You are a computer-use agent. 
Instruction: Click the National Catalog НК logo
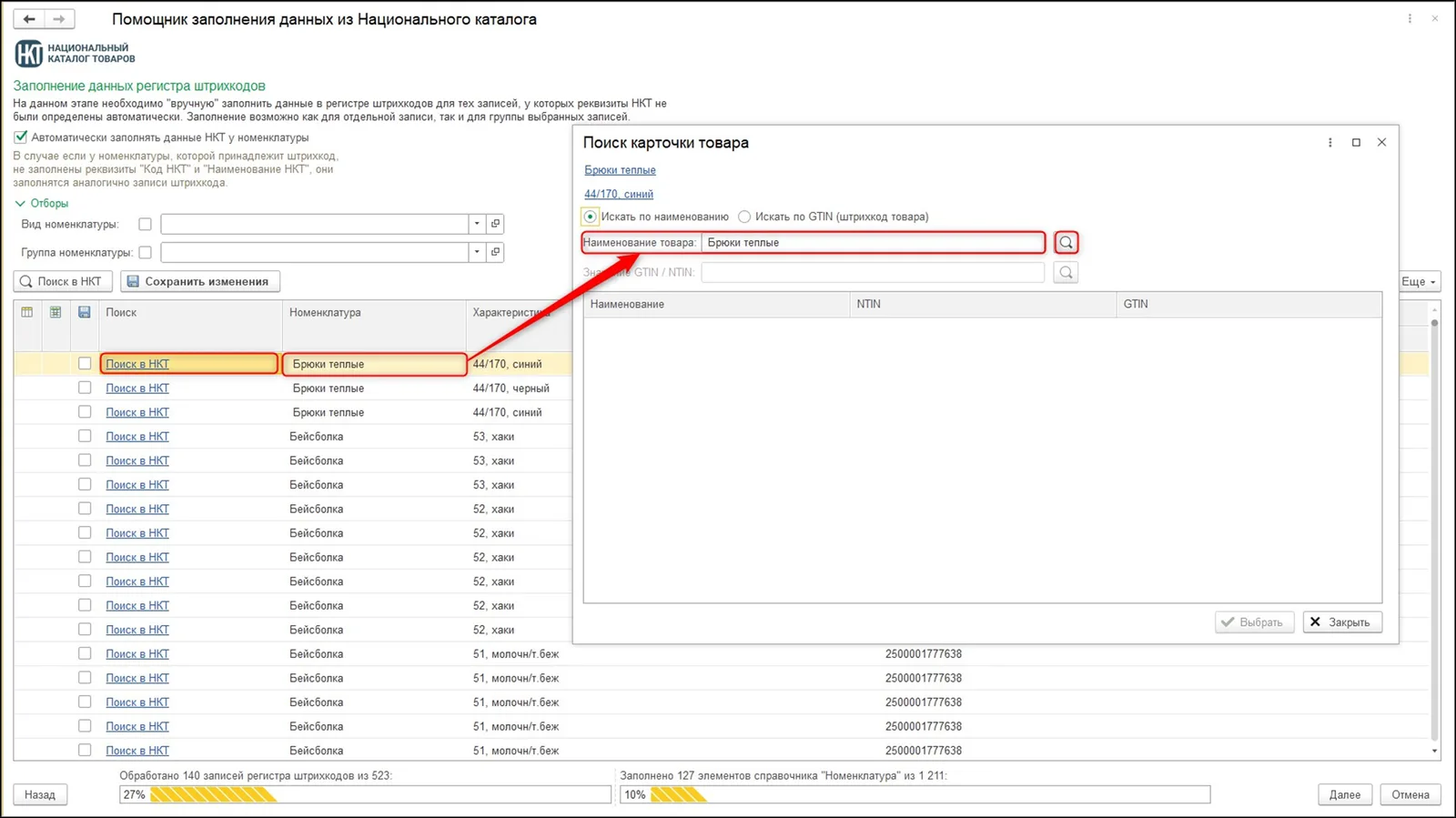(x=29, y=54)
